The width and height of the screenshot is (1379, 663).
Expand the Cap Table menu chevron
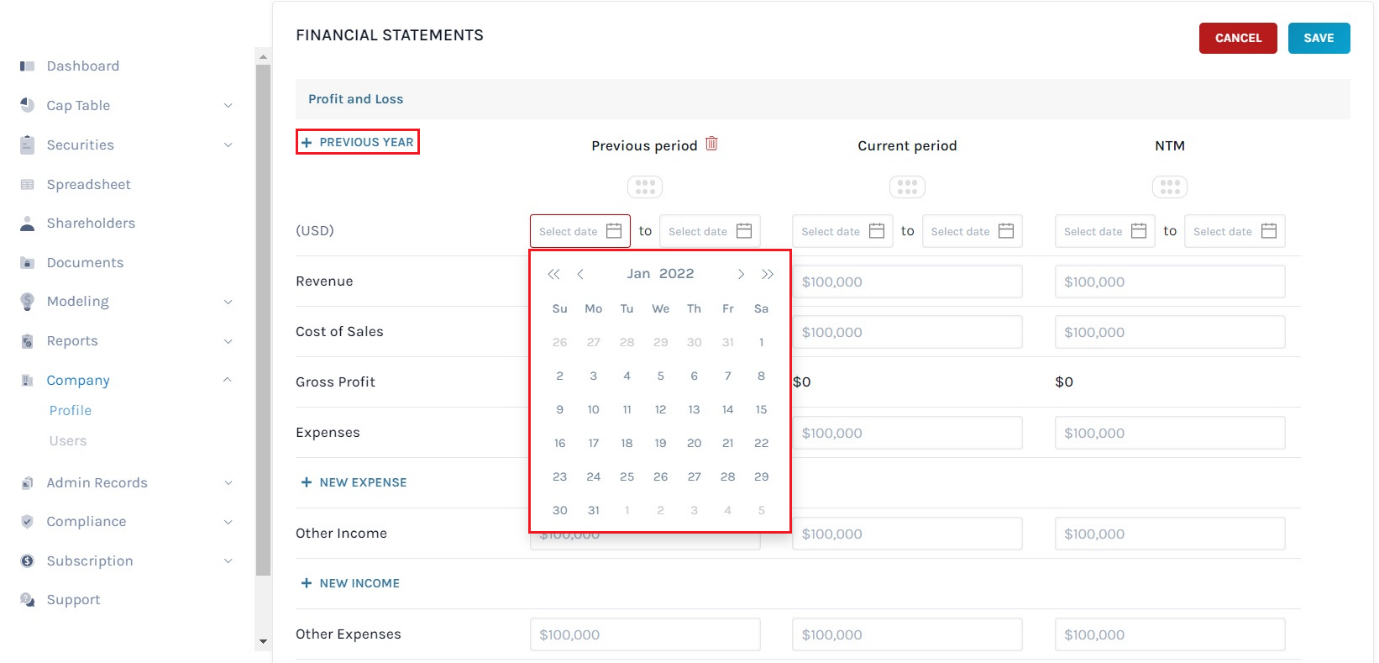point(228,105)
